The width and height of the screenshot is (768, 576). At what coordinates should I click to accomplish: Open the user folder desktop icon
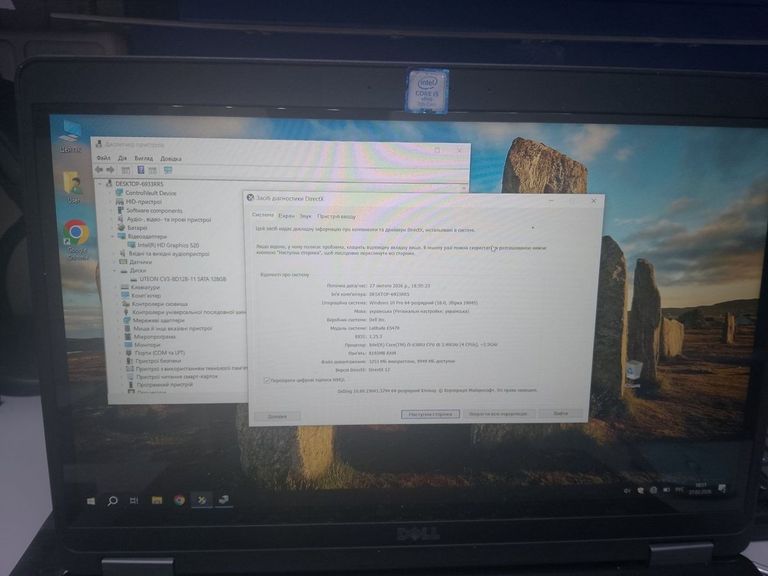pos(72,187)
